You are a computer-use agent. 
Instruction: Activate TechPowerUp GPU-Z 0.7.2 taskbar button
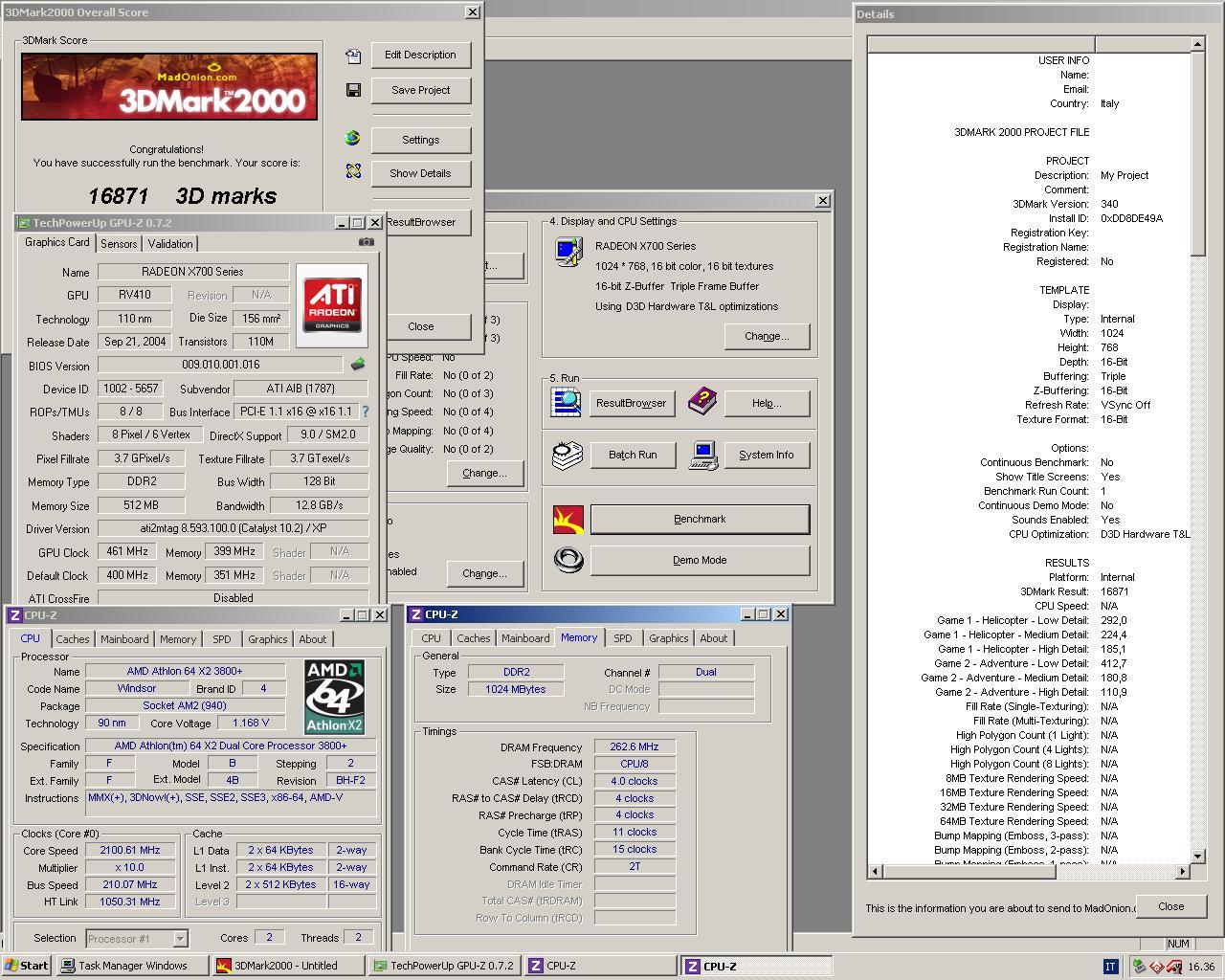coord(445,966)
